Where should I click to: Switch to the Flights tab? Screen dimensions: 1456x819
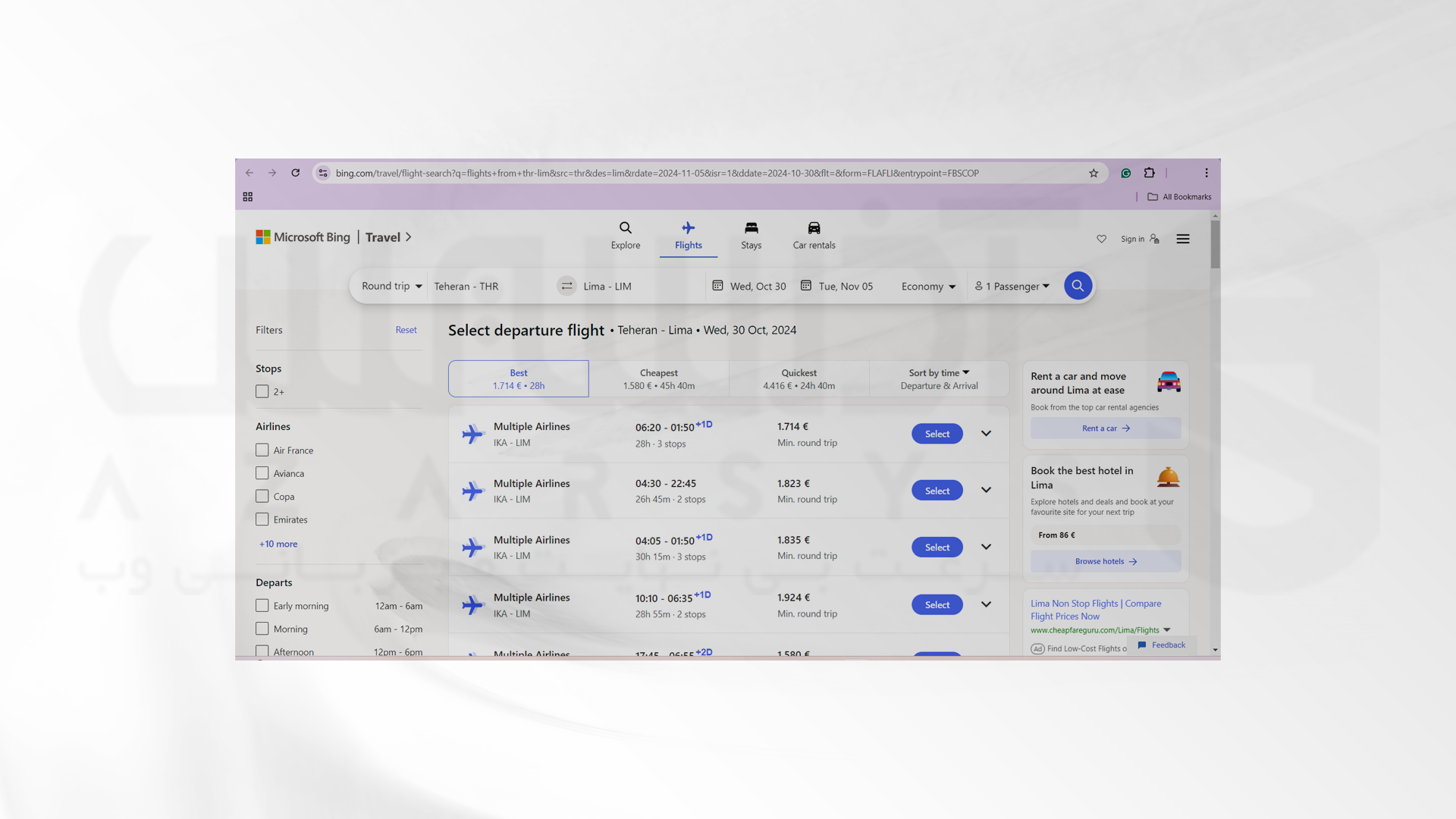(x=689, y=236)
